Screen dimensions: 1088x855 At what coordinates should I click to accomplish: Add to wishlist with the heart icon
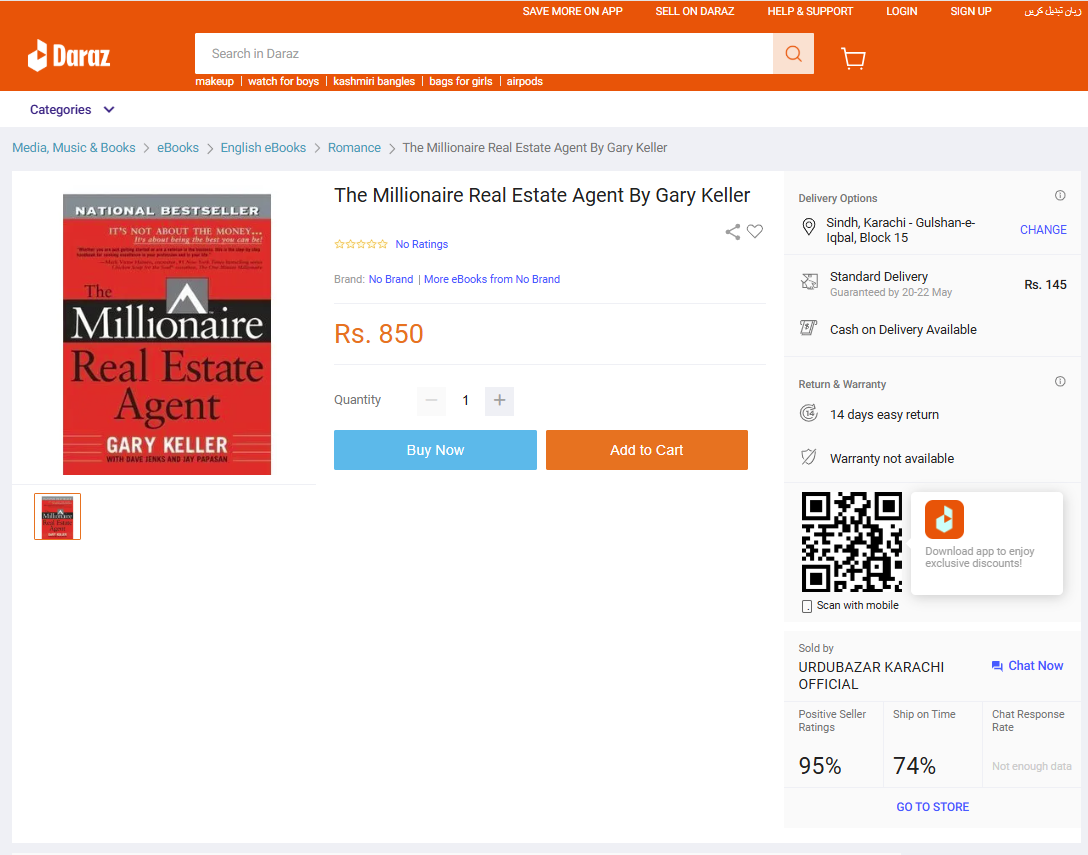click(755, 232)
